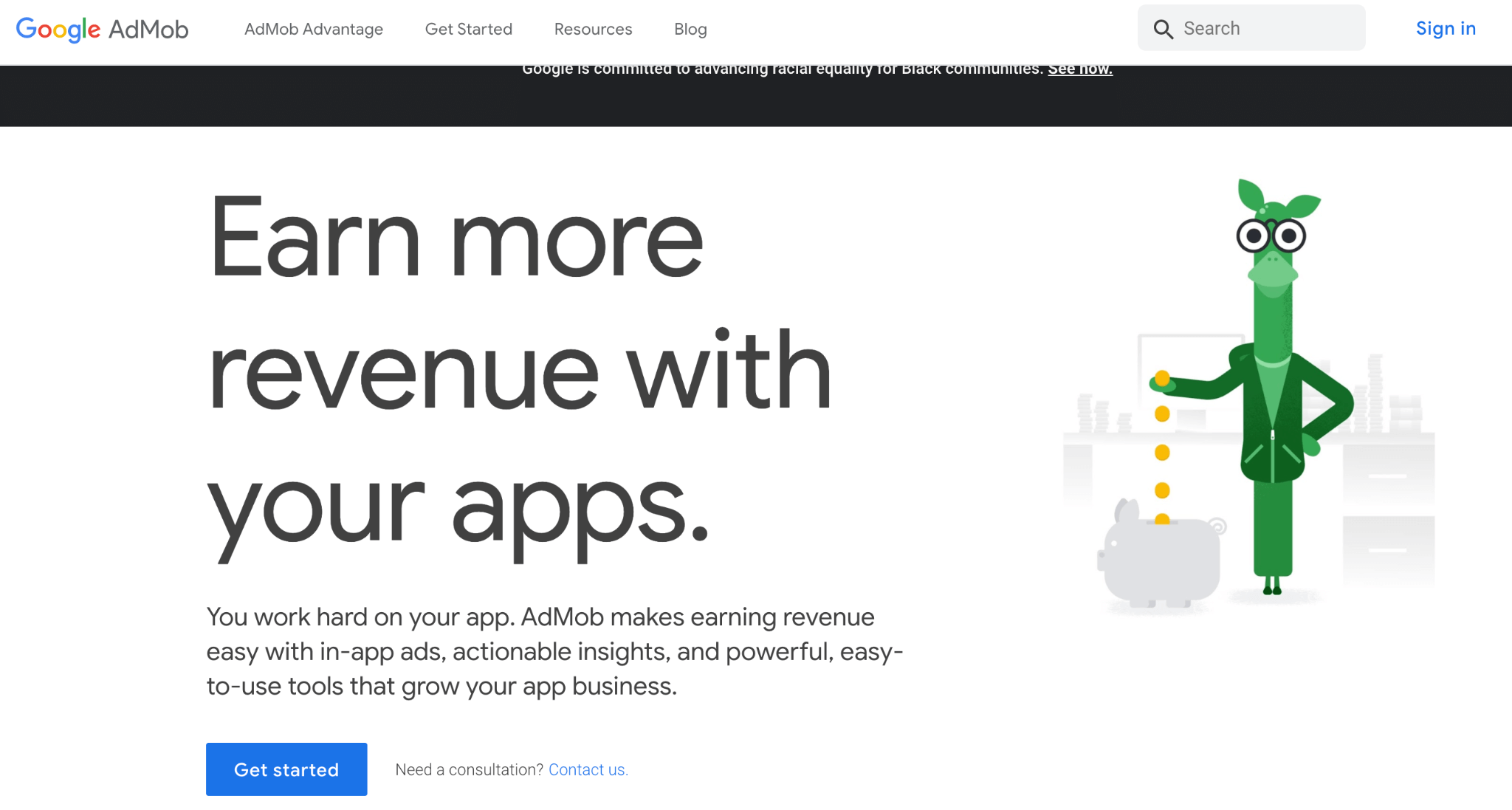Click the Google AdMob logo
Image resolution: width=1512 pixels, height=810 pixels.
[x=102, y=29]
